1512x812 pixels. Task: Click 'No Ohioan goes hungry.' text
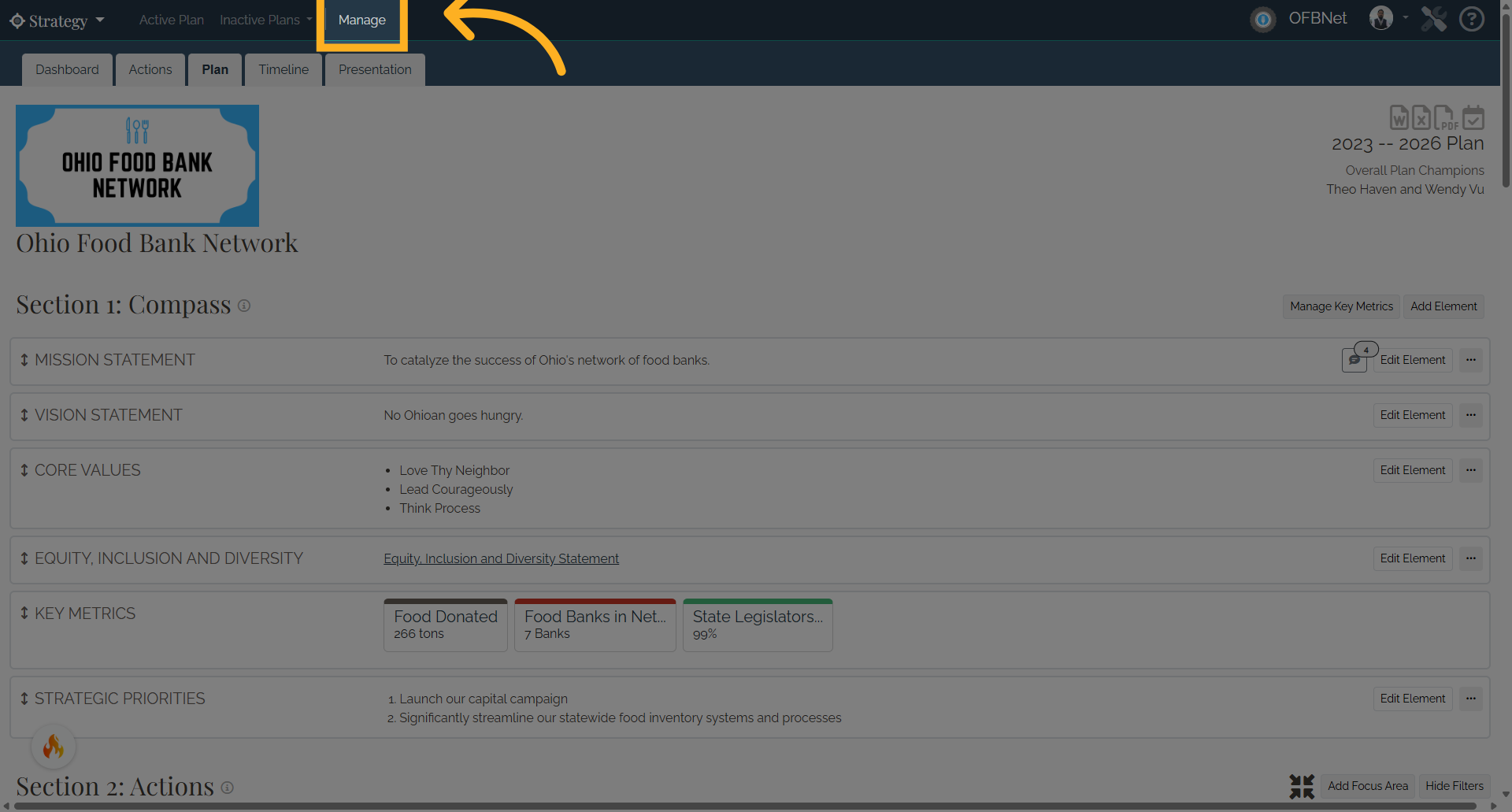[453, 415]
